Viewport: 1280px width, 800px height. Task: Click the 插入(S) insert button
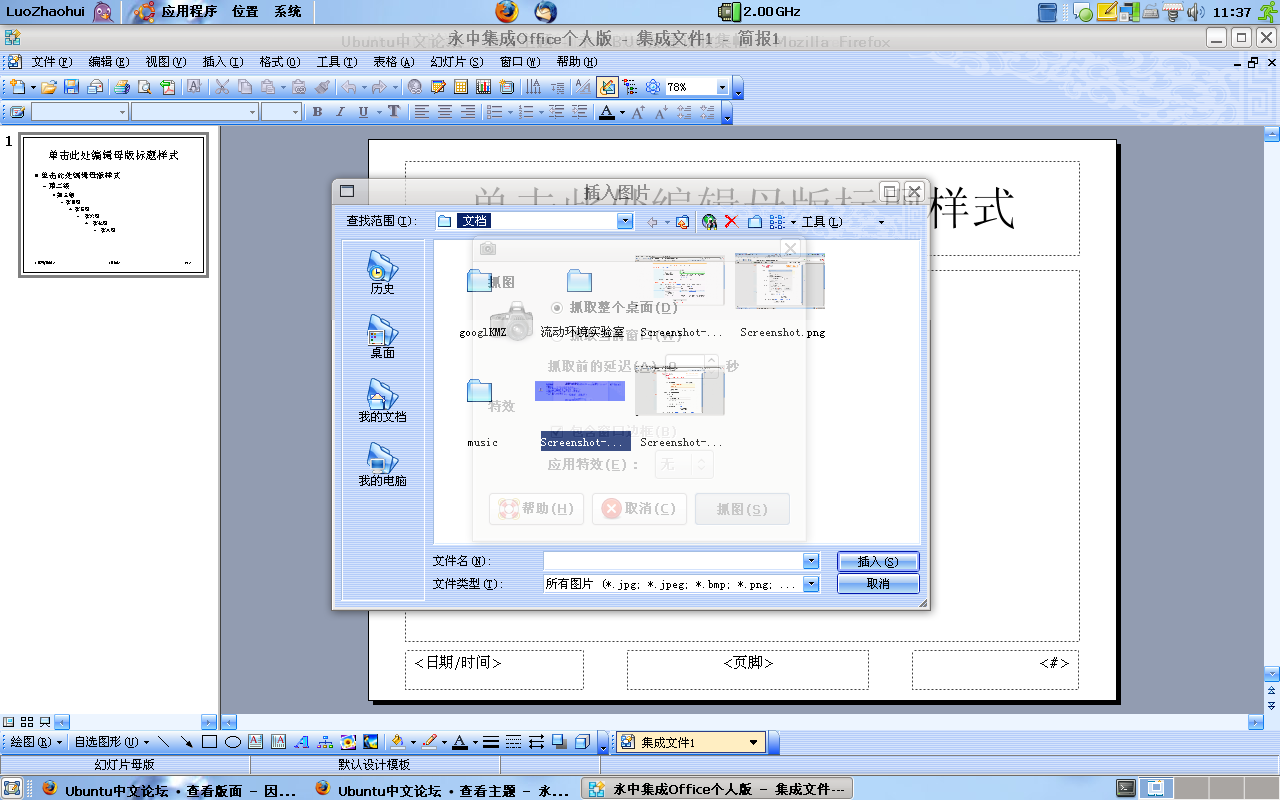pyautogui.click(x=878, y=562)
